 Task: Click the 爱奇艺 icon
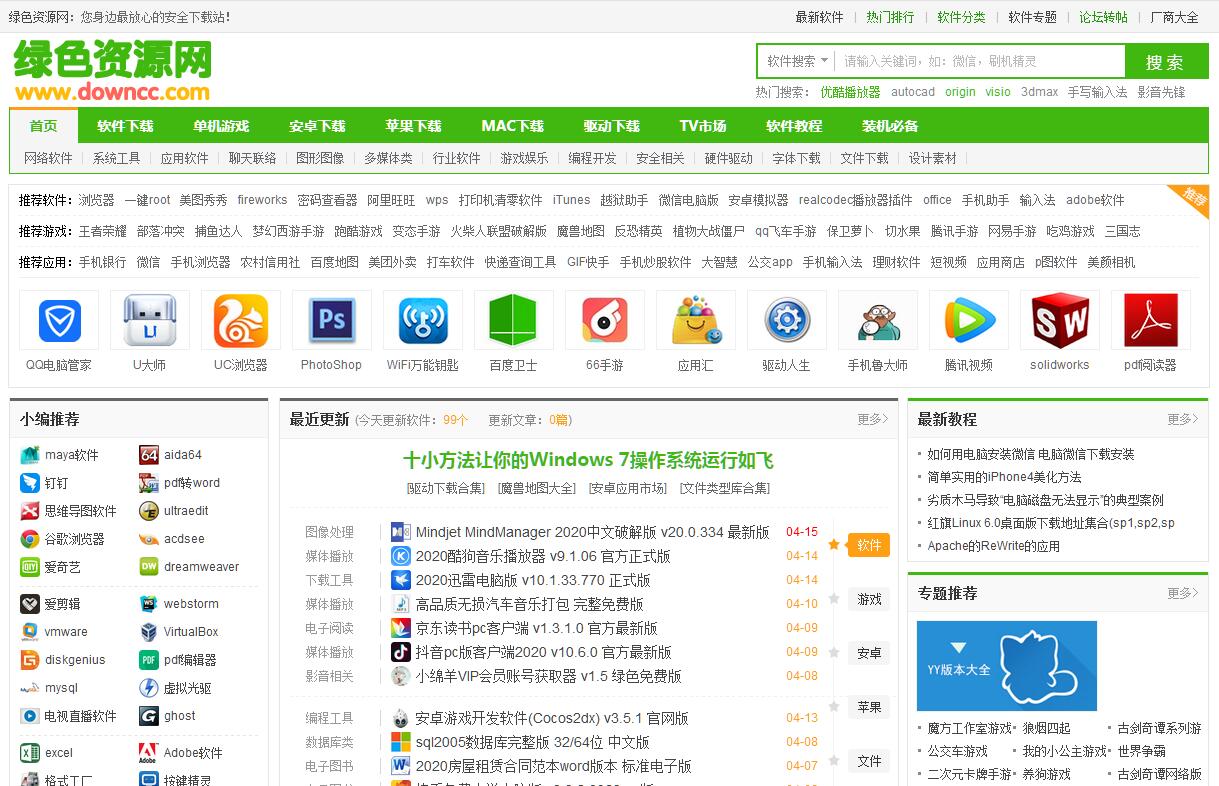(x=29, y=567)
